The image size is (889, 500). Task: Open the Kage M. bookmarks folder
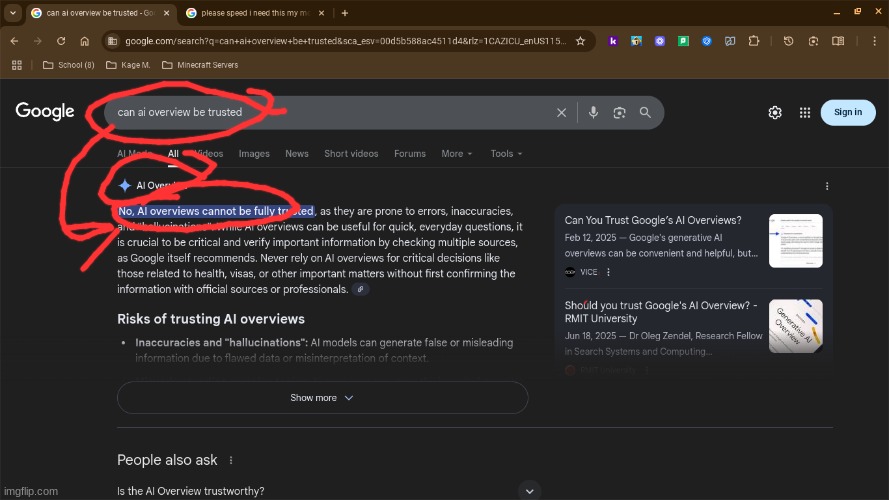[x=128, y=65]
